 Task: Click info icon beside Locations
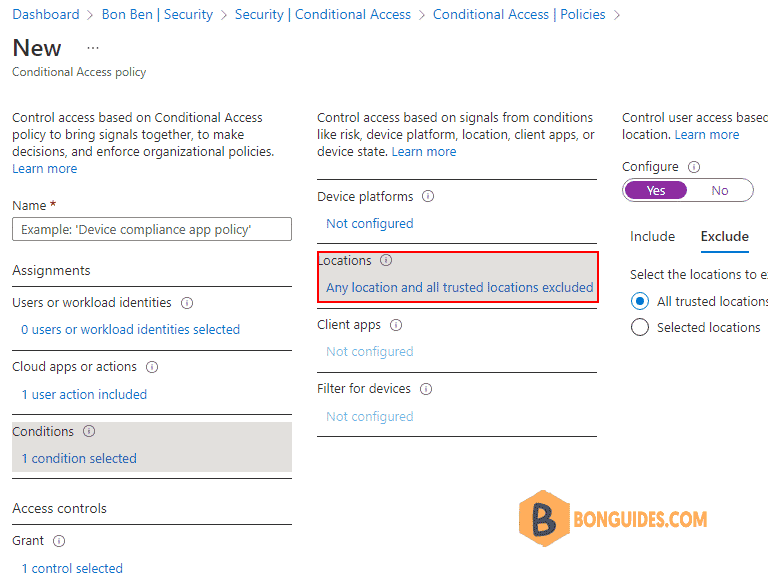[386, 260]
